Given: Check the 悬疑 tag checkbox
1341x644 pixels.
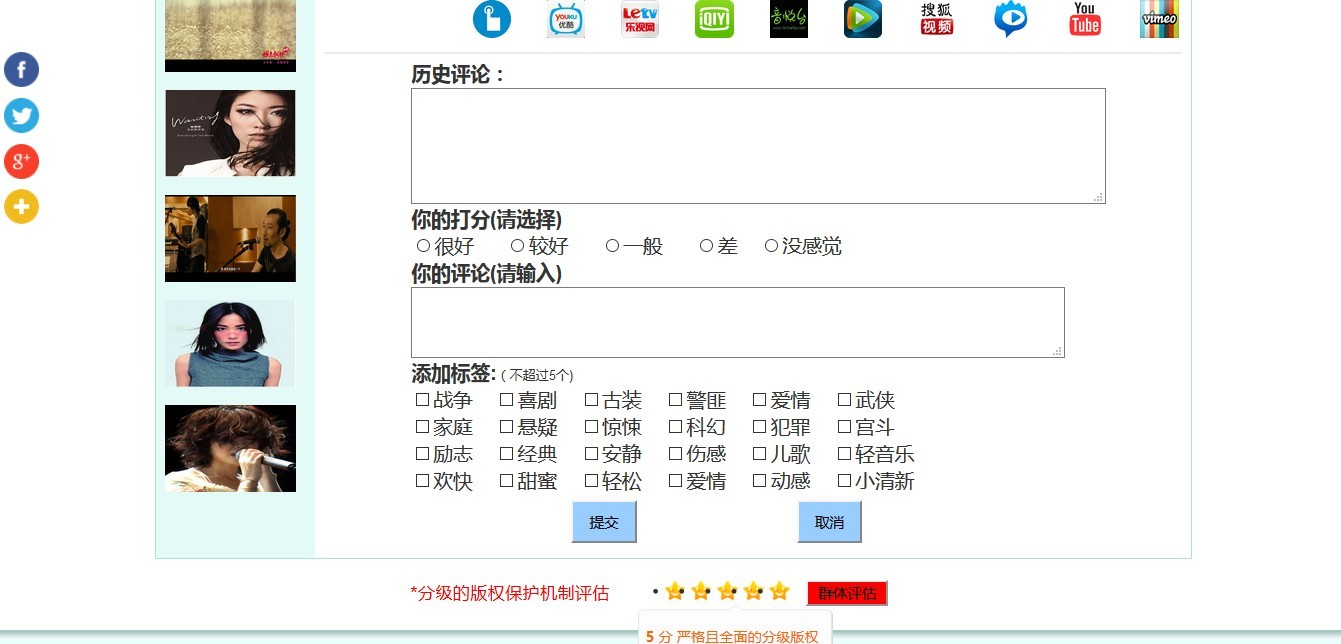Looking at the screenshot, I should (x=506, y=427).
